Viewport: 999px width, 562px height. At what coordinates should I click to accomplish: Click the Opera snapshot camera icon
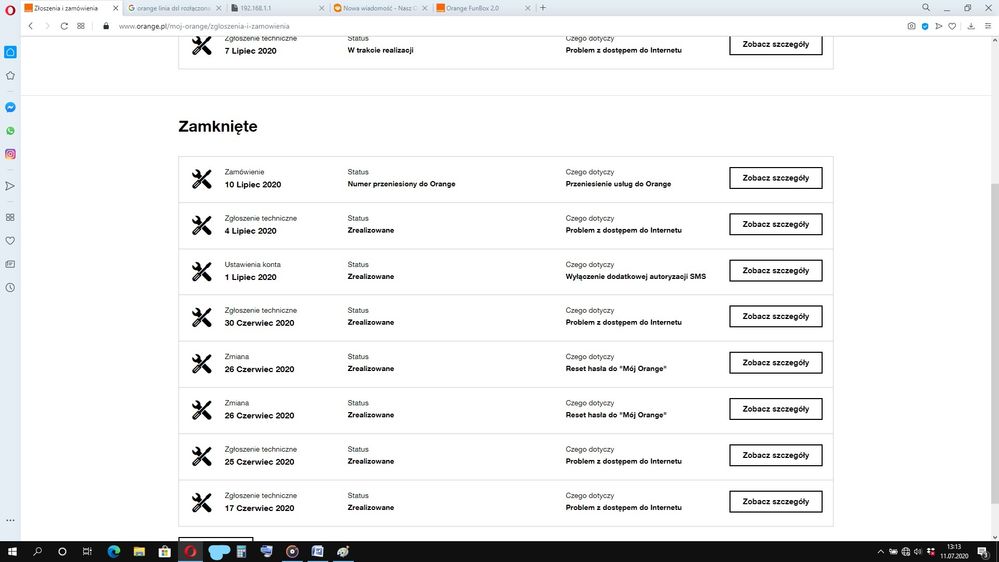[x=911, y=26]
